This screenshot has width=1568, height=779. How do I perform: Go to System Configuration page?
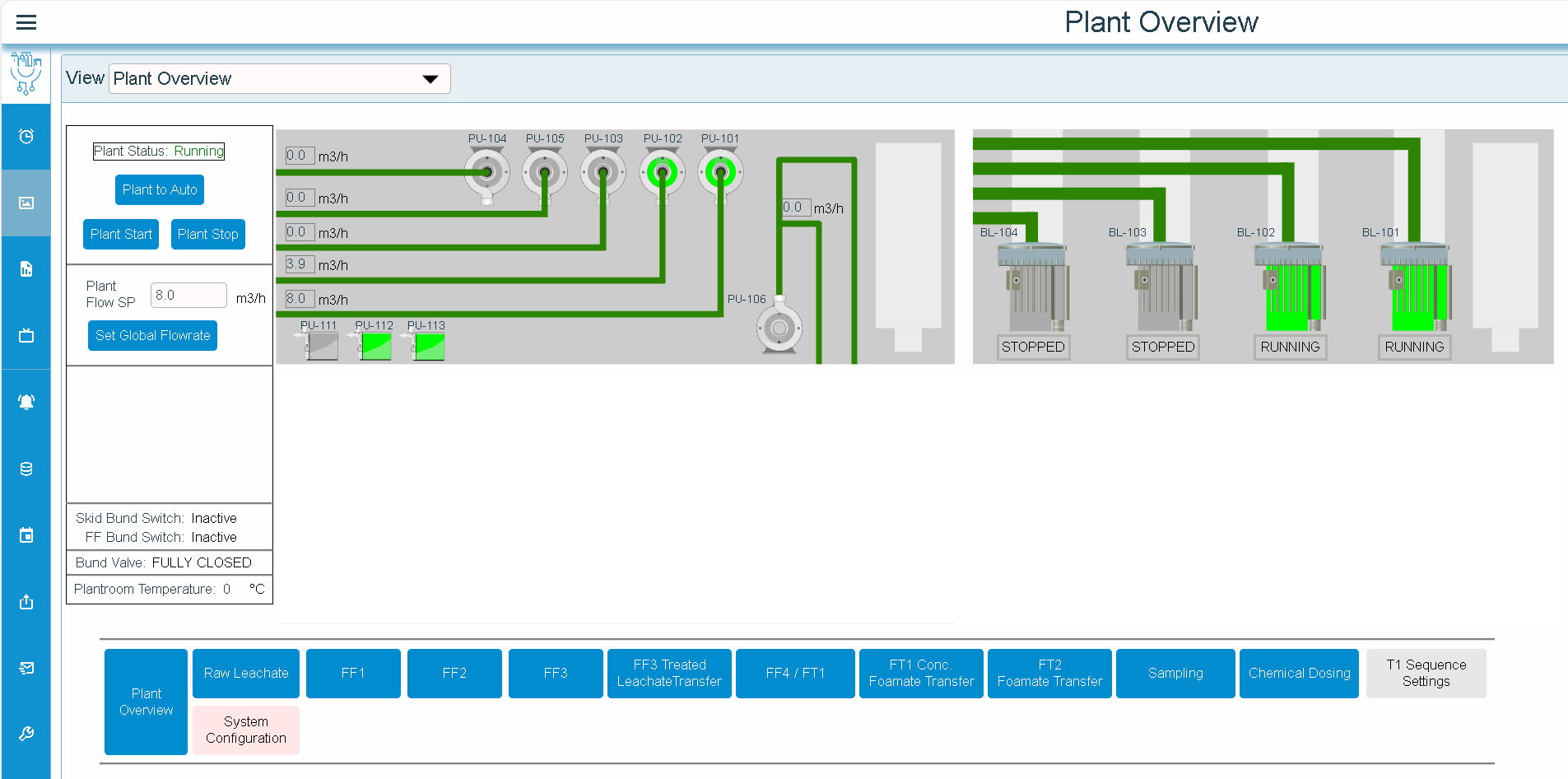[x=246, y=730]
